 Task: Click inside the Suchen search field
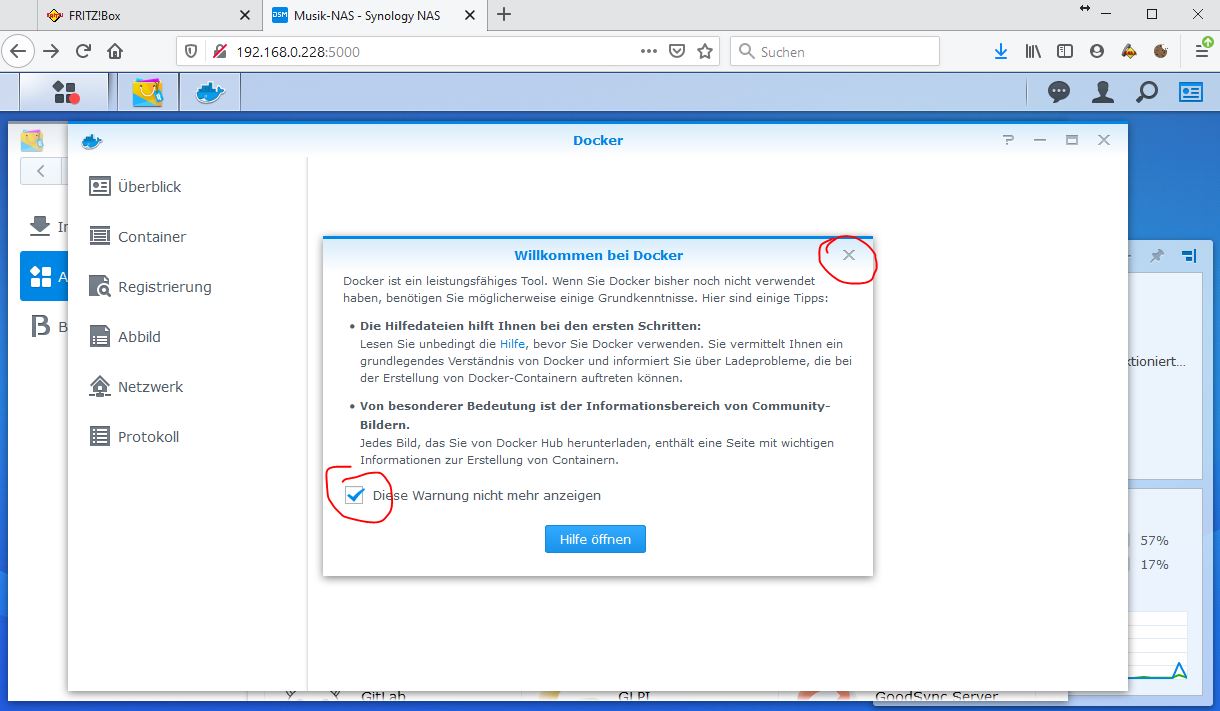[835, 51]
